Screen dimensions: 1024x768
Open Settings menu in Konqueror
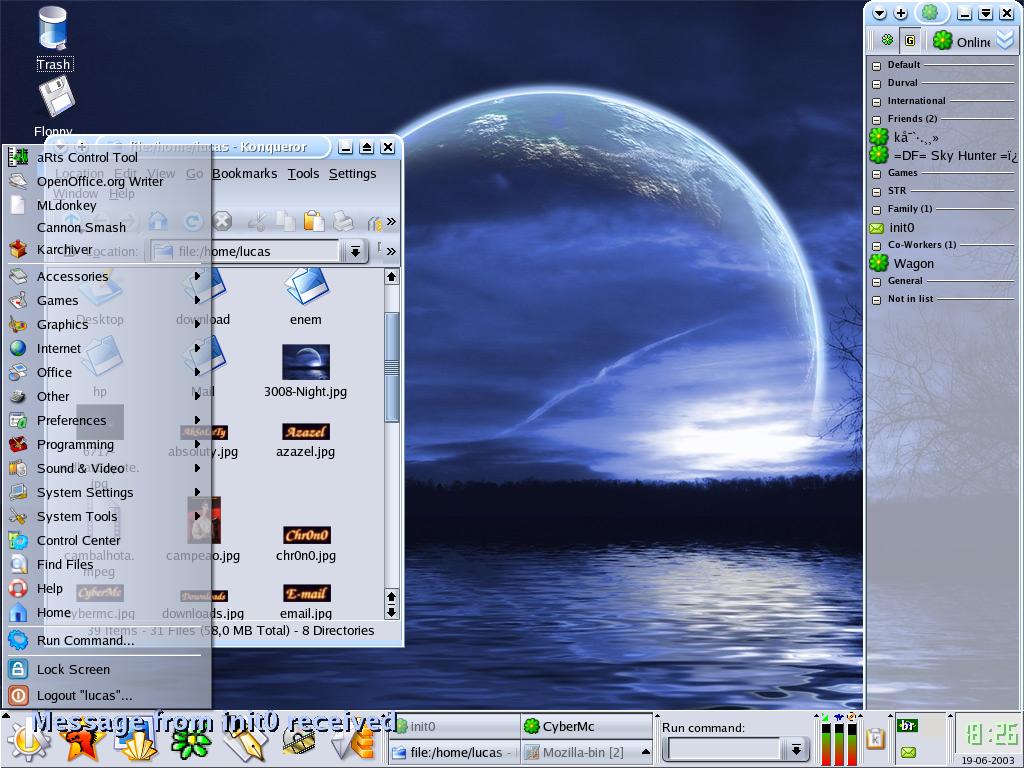click(353, 174)
